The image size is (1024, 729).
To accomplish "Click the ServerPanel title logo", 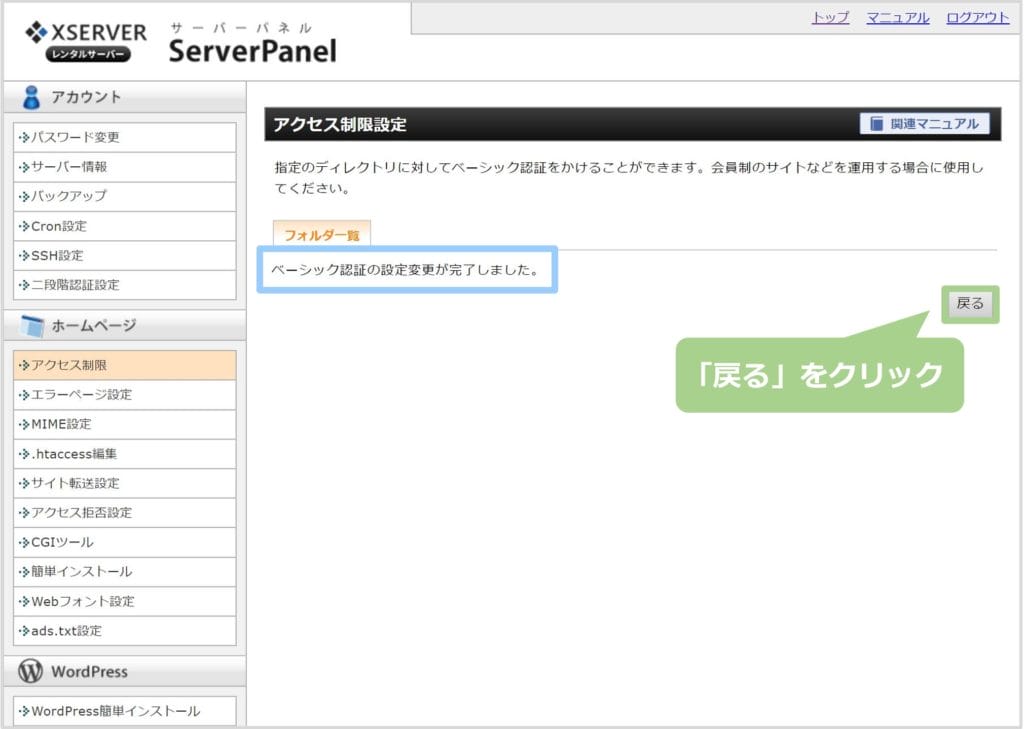I will click(252, 50).
